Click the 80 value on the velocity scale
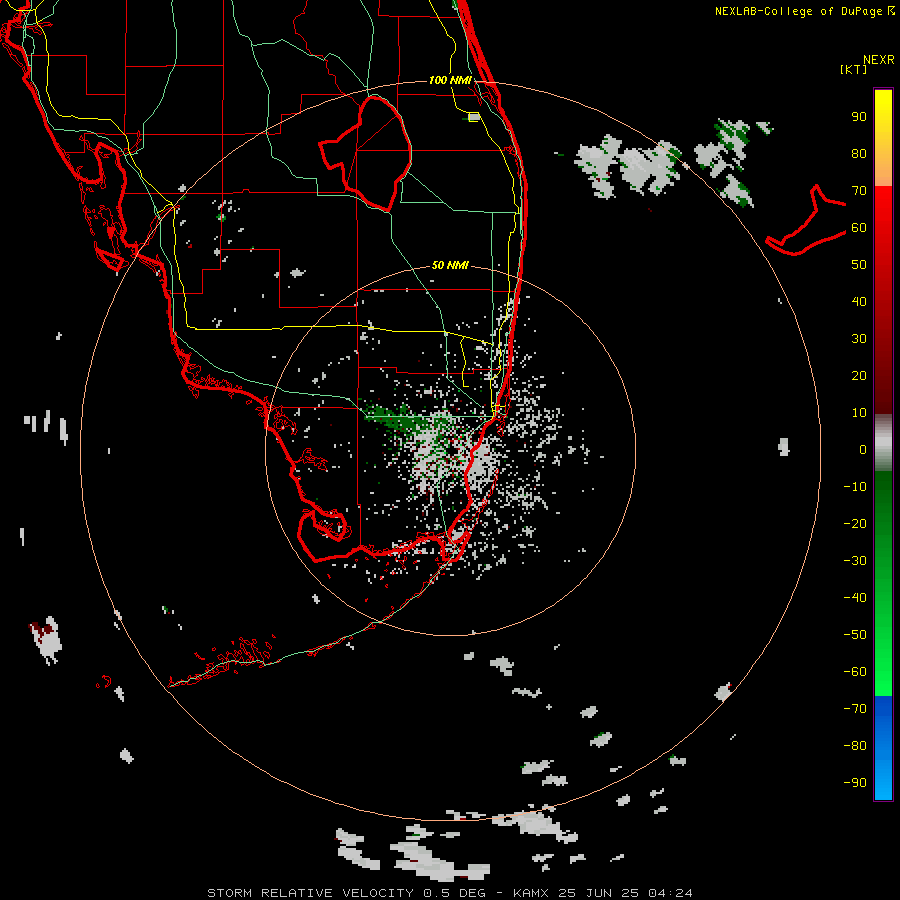The height and width of the screenshot is (900, 900). (x=859, y=154)
